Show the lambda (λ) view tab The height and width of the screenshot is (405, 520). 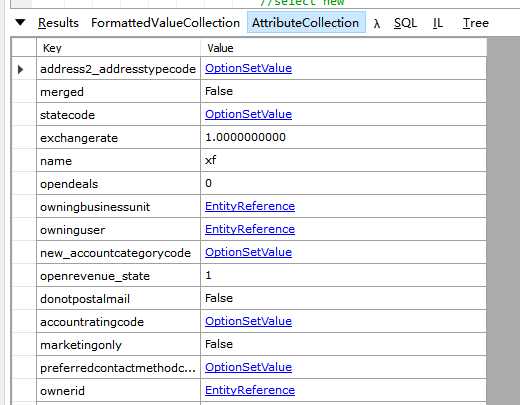(x=377, y=23)
